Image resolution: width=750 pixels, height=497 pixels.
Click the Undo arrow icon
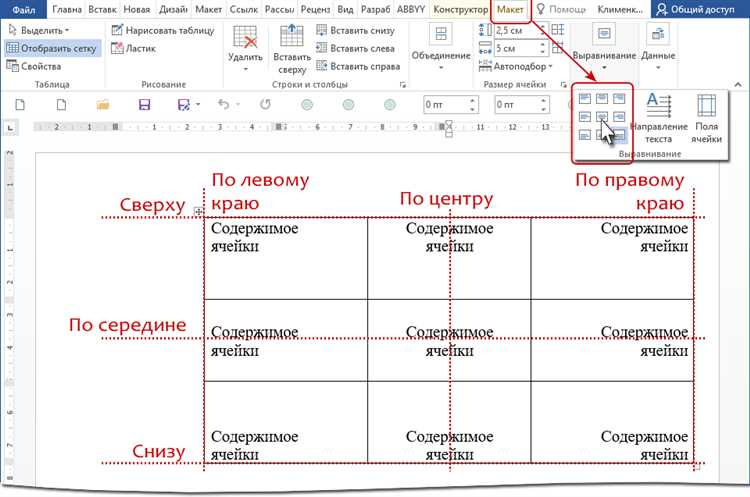click(223, 104)
